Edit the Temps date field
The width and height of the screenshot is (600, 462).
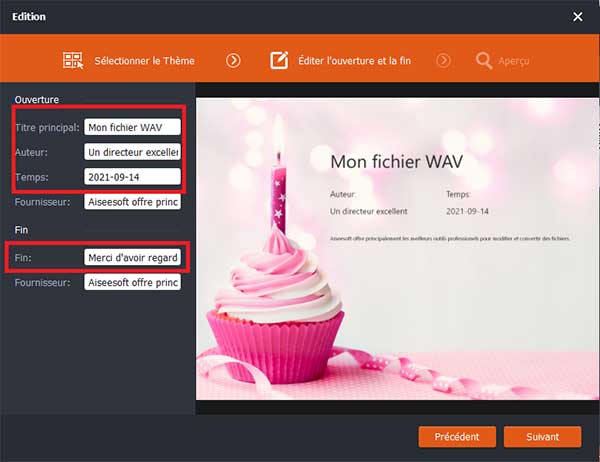[132, 177]
